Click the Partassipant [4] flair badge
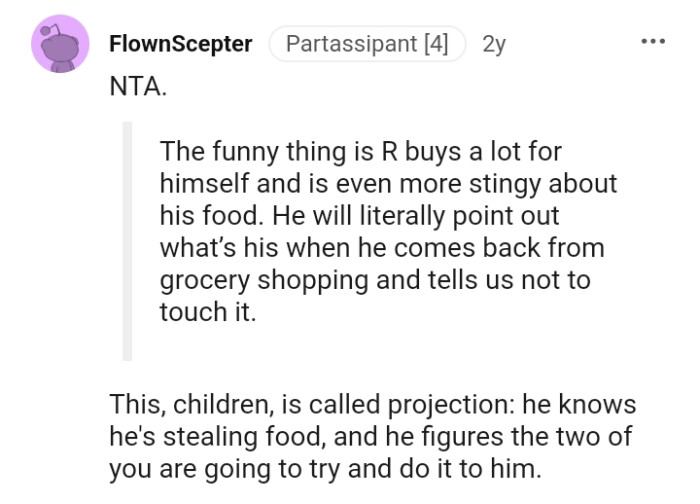 coord(367,44)
